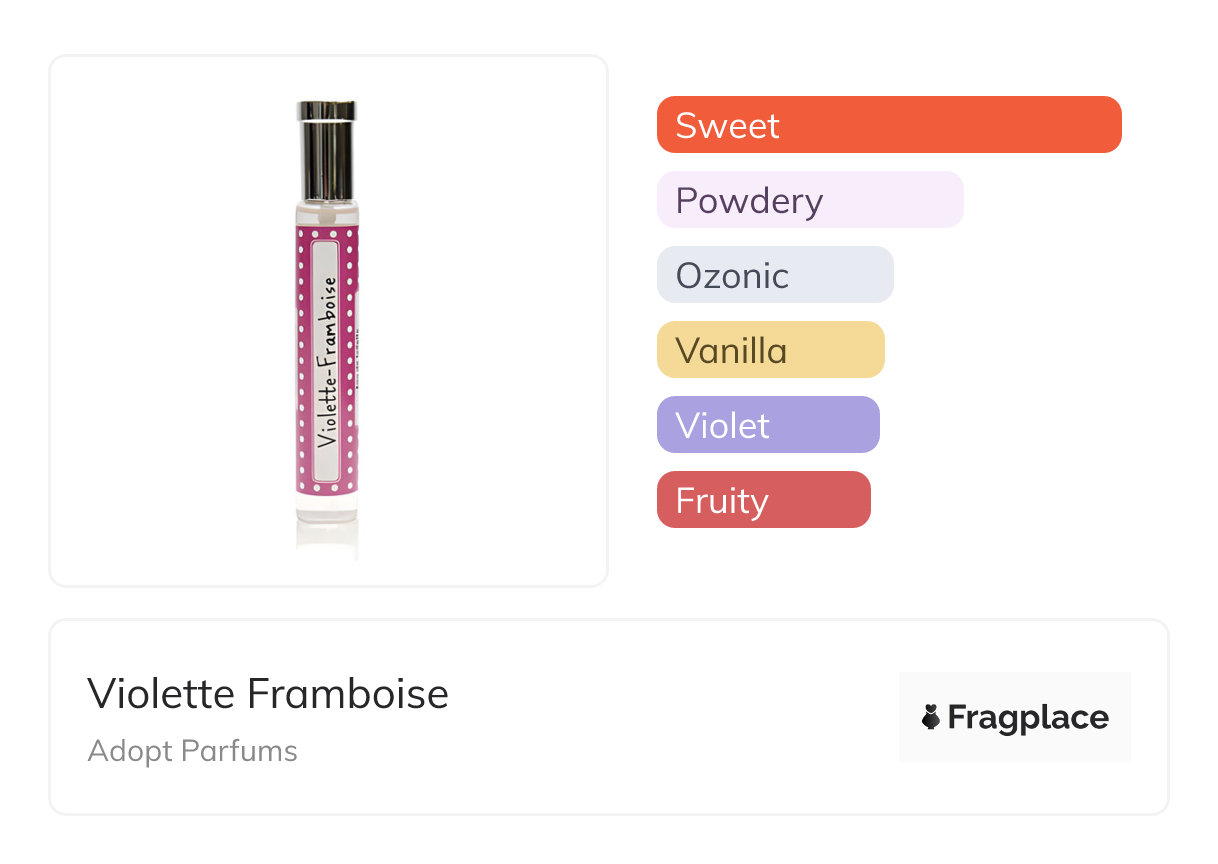Click the clear glass neck below cap
This screenshot has height=864, width=1218.
click(x=326, y=212)
